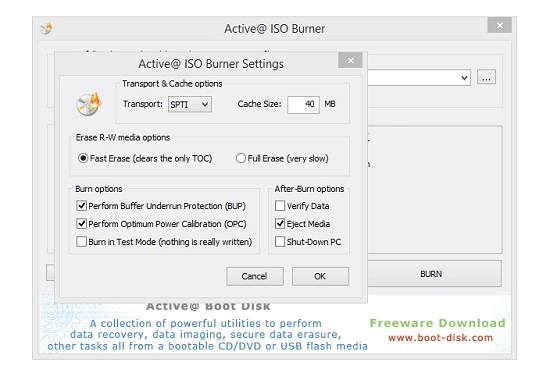Close the main Active@ ISO Burner window

coord(499,25)
